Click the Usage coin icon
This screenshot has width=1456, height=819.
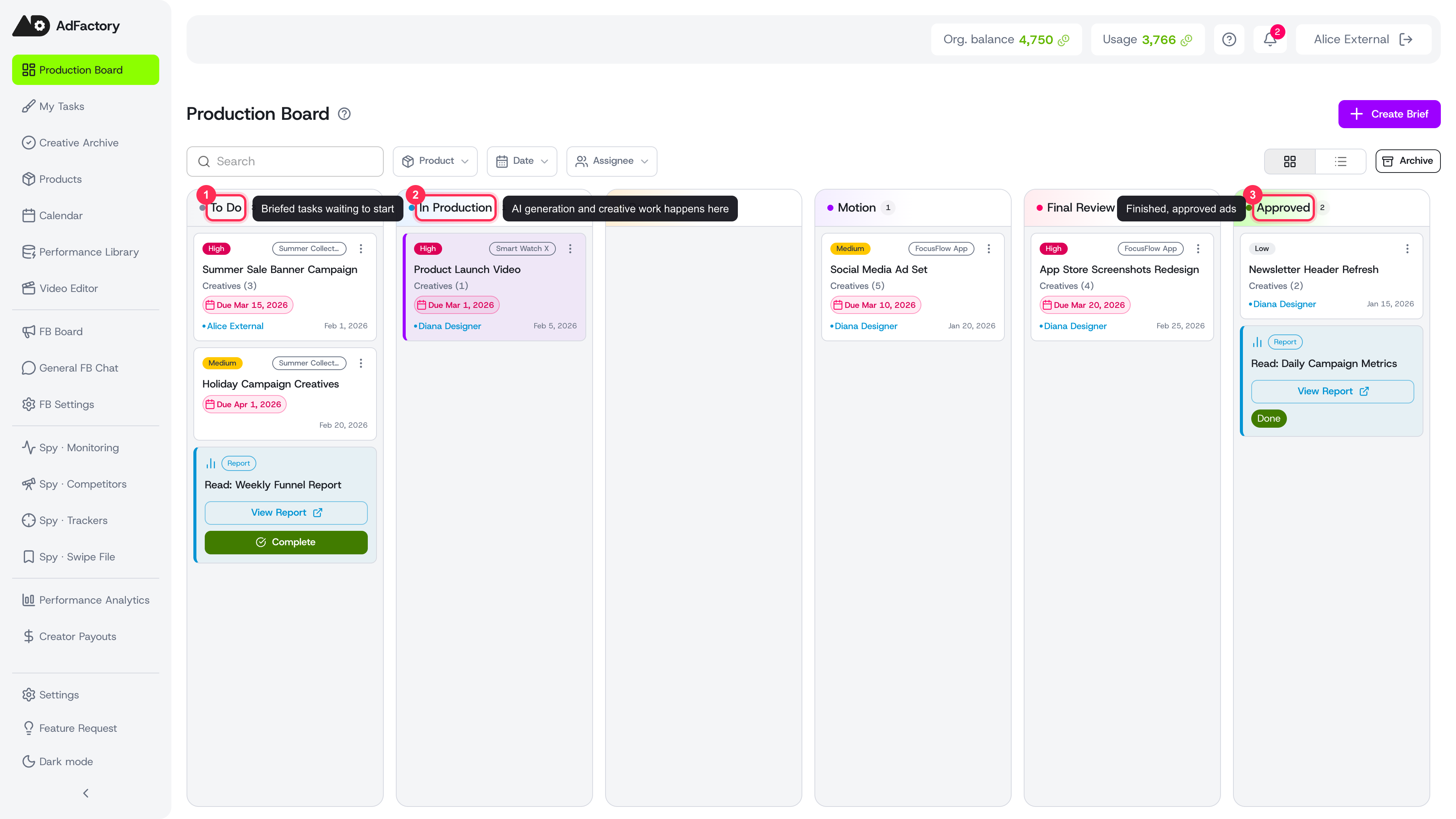click(x=1187, y=40)
